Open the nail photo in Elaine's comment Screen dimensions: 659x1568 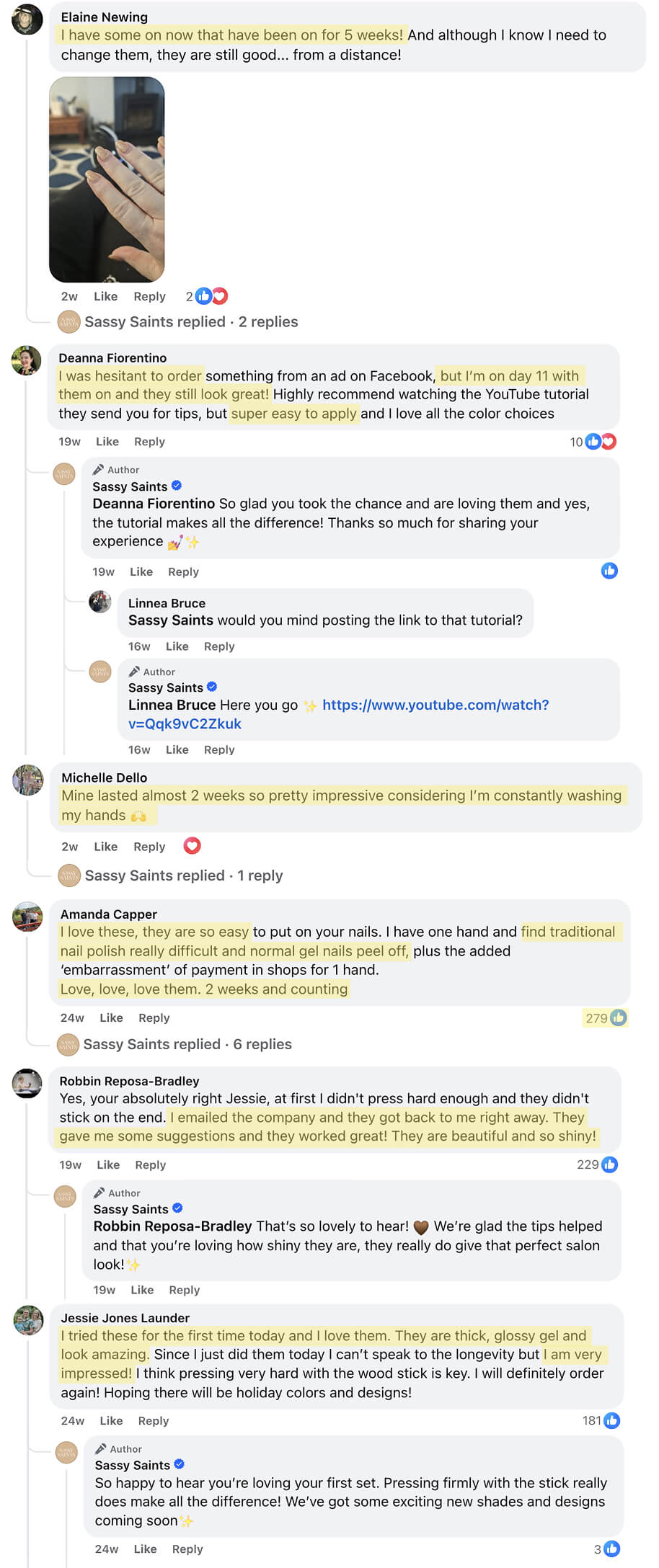pyautogui.click(x=107, y=179)
